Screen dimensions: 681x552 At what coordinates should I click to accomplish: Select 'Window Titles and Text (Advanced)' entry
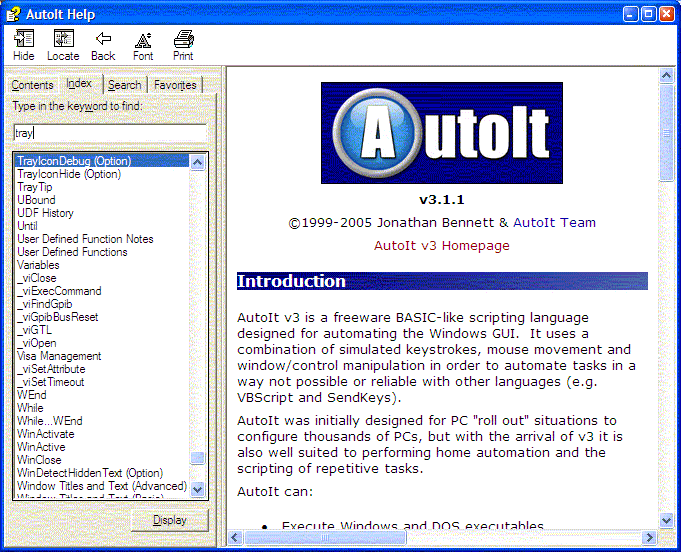click(102, 486)
